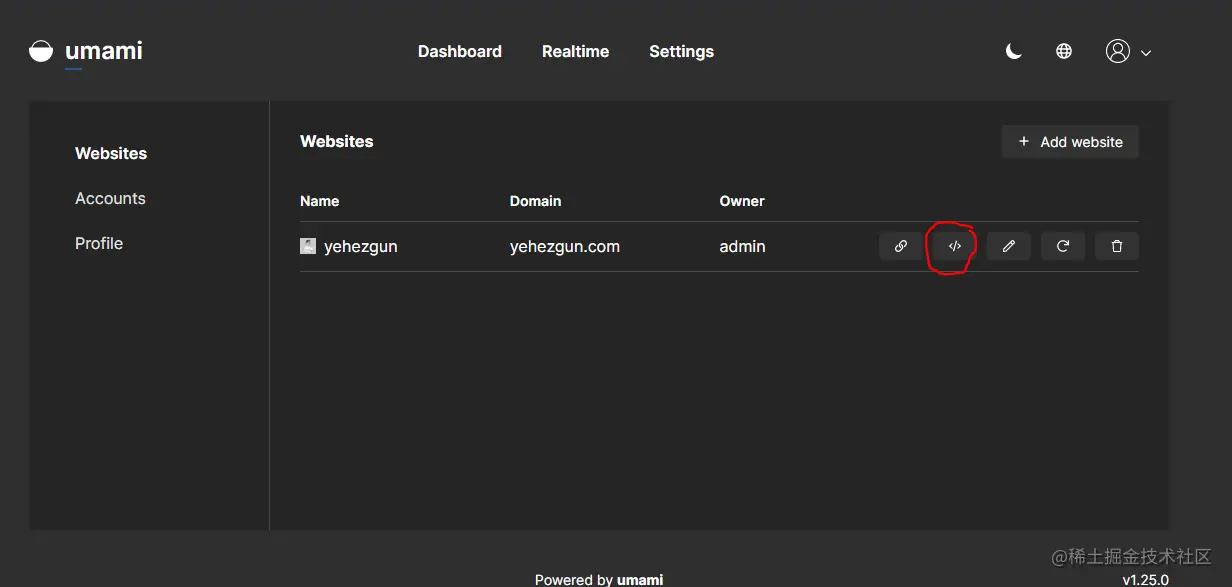Click the small favicon thumbnail beside yehezgun
Viewport: 1232px width, 587px height.
(308, 245)
